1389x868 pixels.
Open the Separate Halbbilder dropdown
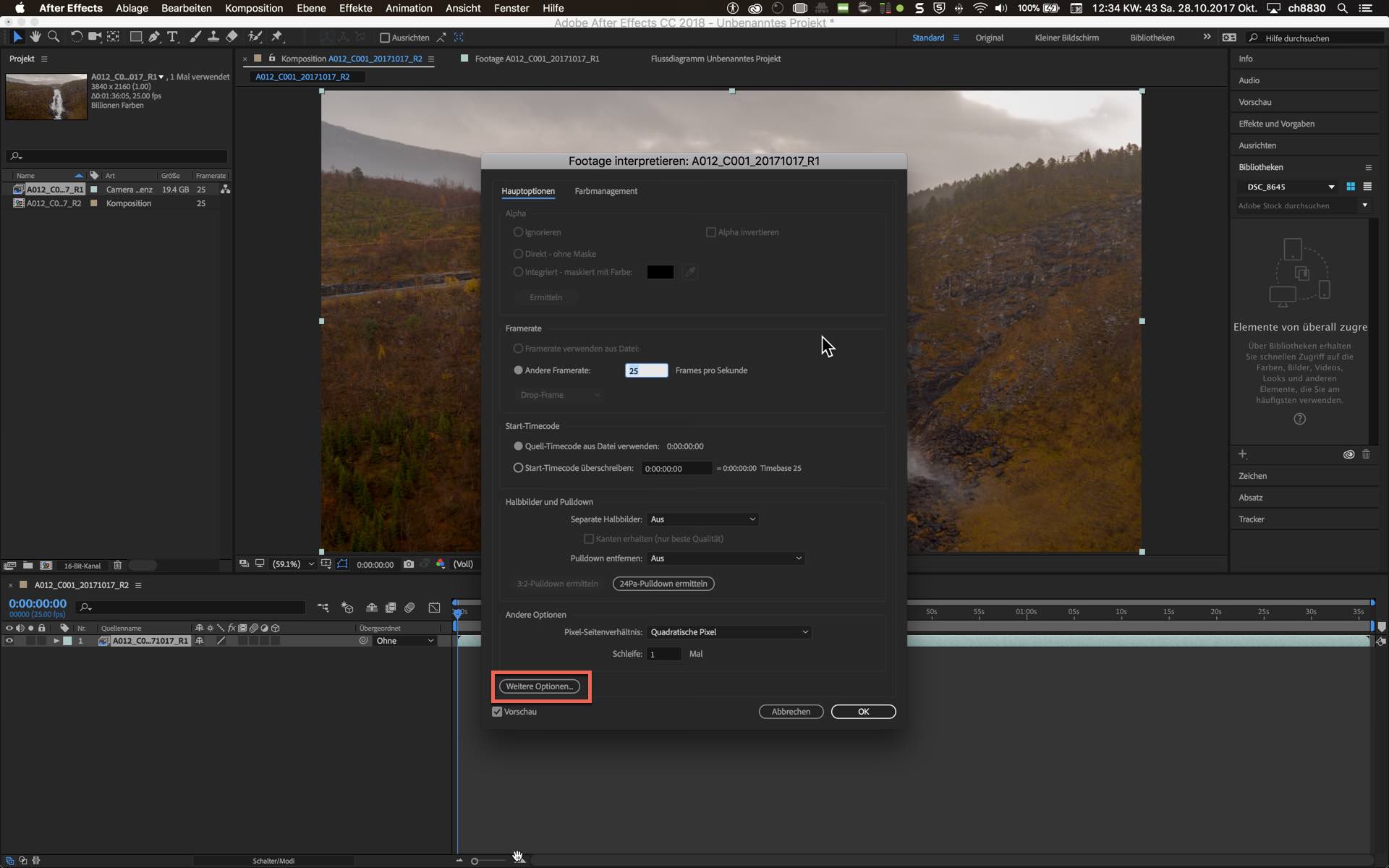pos(702,519)
